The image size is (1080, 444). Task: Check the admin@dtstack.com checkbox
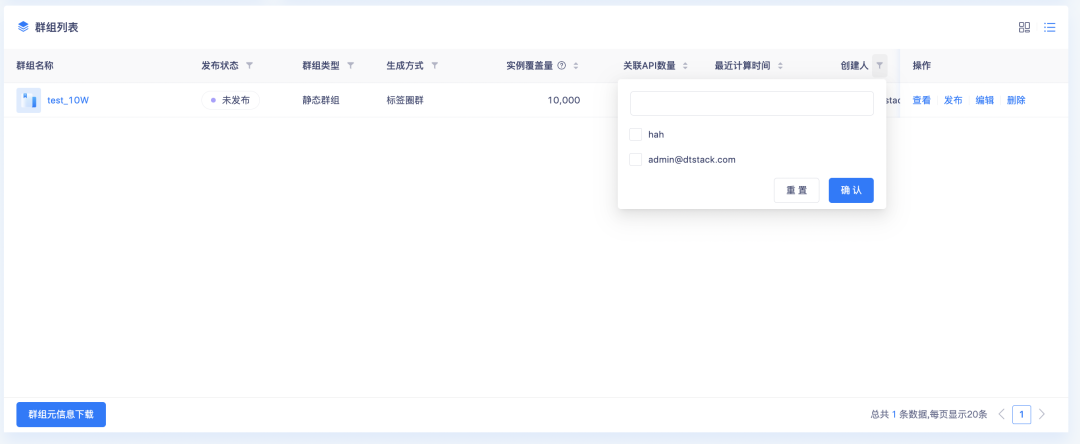tap(636, 160)
